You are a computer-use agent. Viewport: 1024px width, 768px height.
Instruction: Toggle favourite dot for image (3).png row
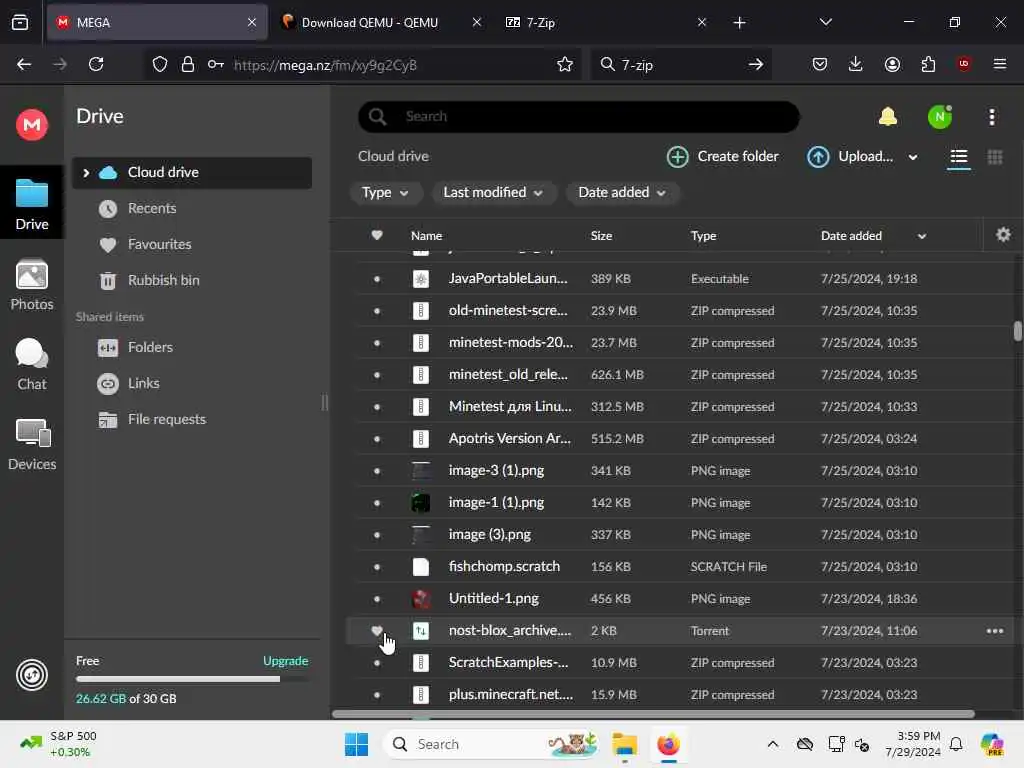click(x=377, y=535)
